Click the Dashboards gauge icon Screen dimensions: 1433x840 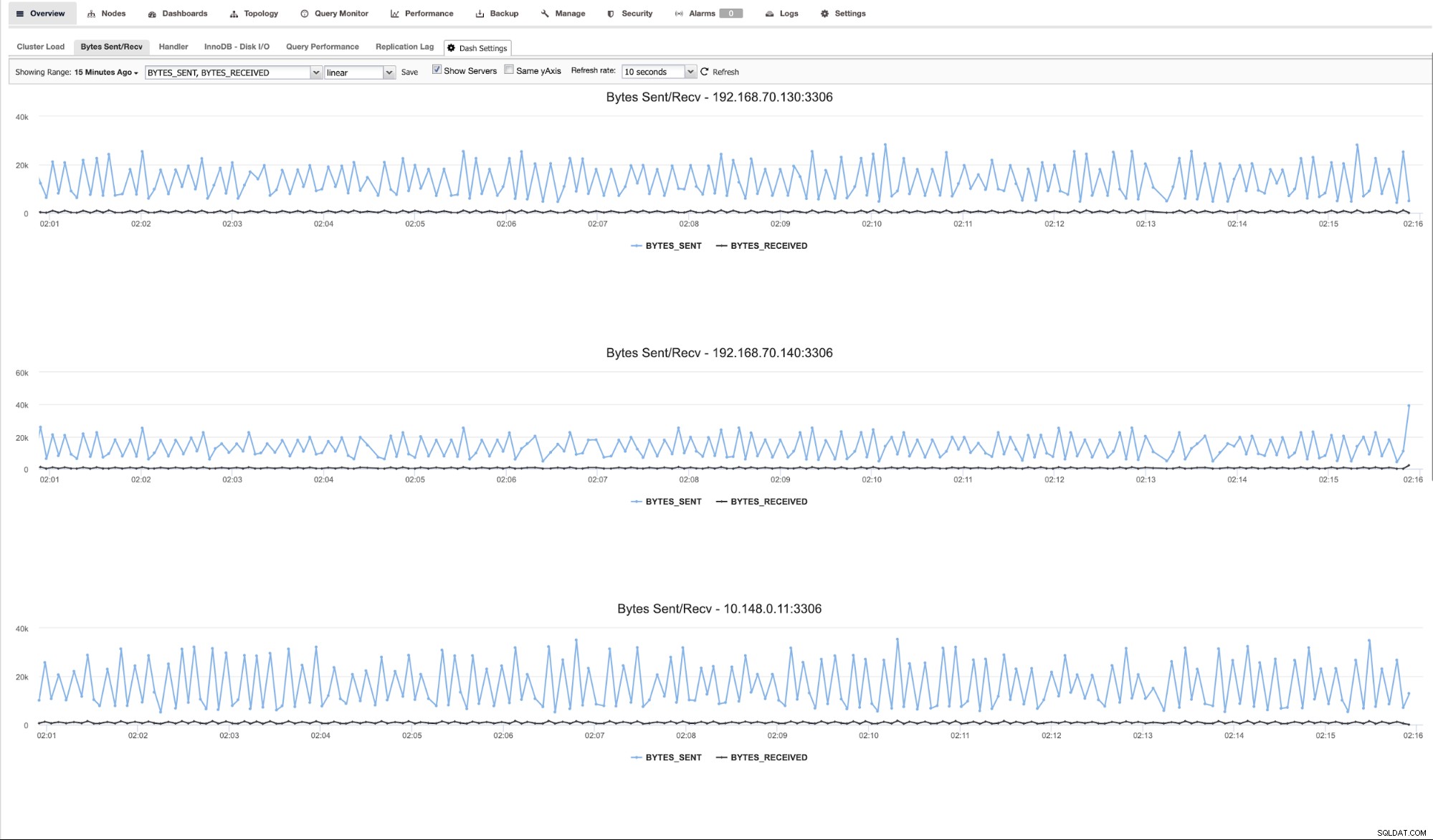(x=152, y=14)
